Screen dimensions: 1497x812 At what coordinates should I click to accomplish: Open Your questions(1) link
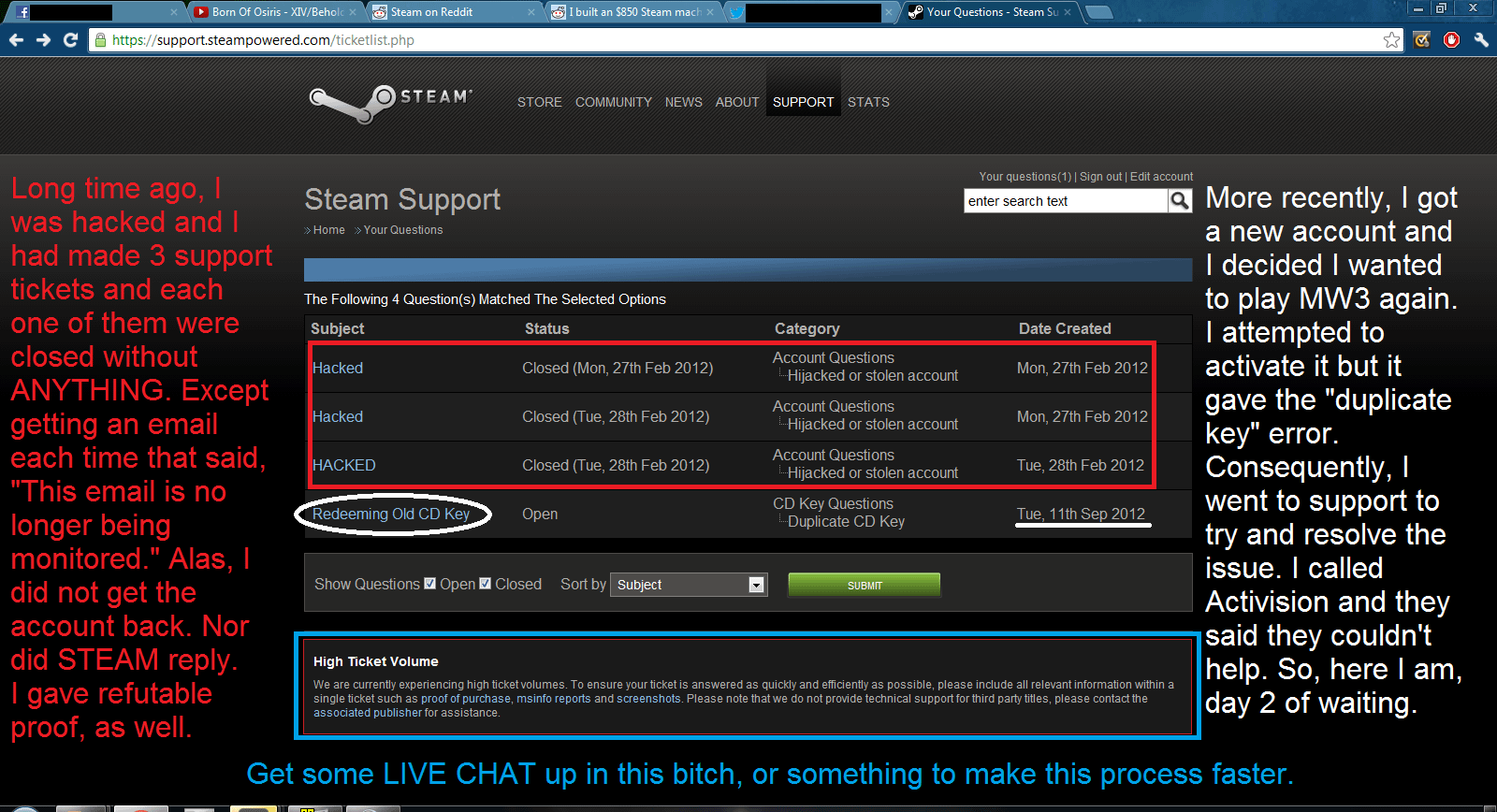coord(1025,177)
